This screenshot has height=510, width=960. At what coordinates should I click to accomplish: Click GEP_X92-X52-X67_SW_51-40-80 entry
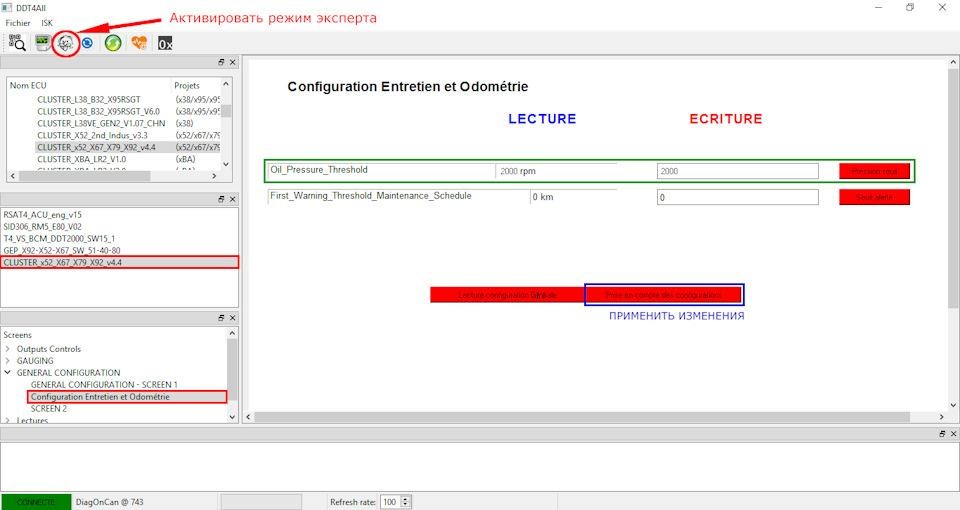[62, 250]
